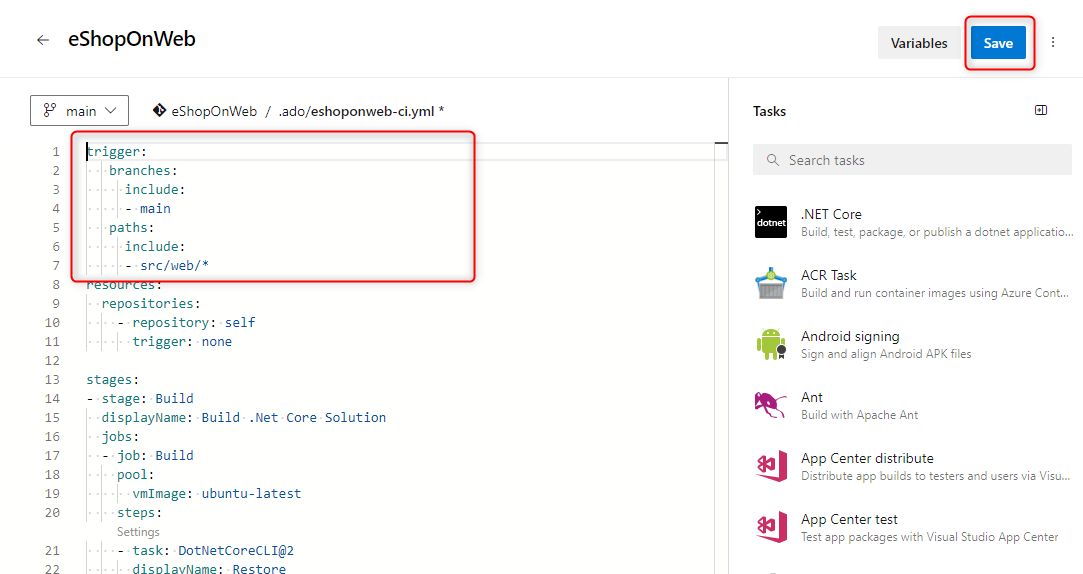Click the App Center test icon
Viewport: 1083px width, 574px height.
[771, 527]
